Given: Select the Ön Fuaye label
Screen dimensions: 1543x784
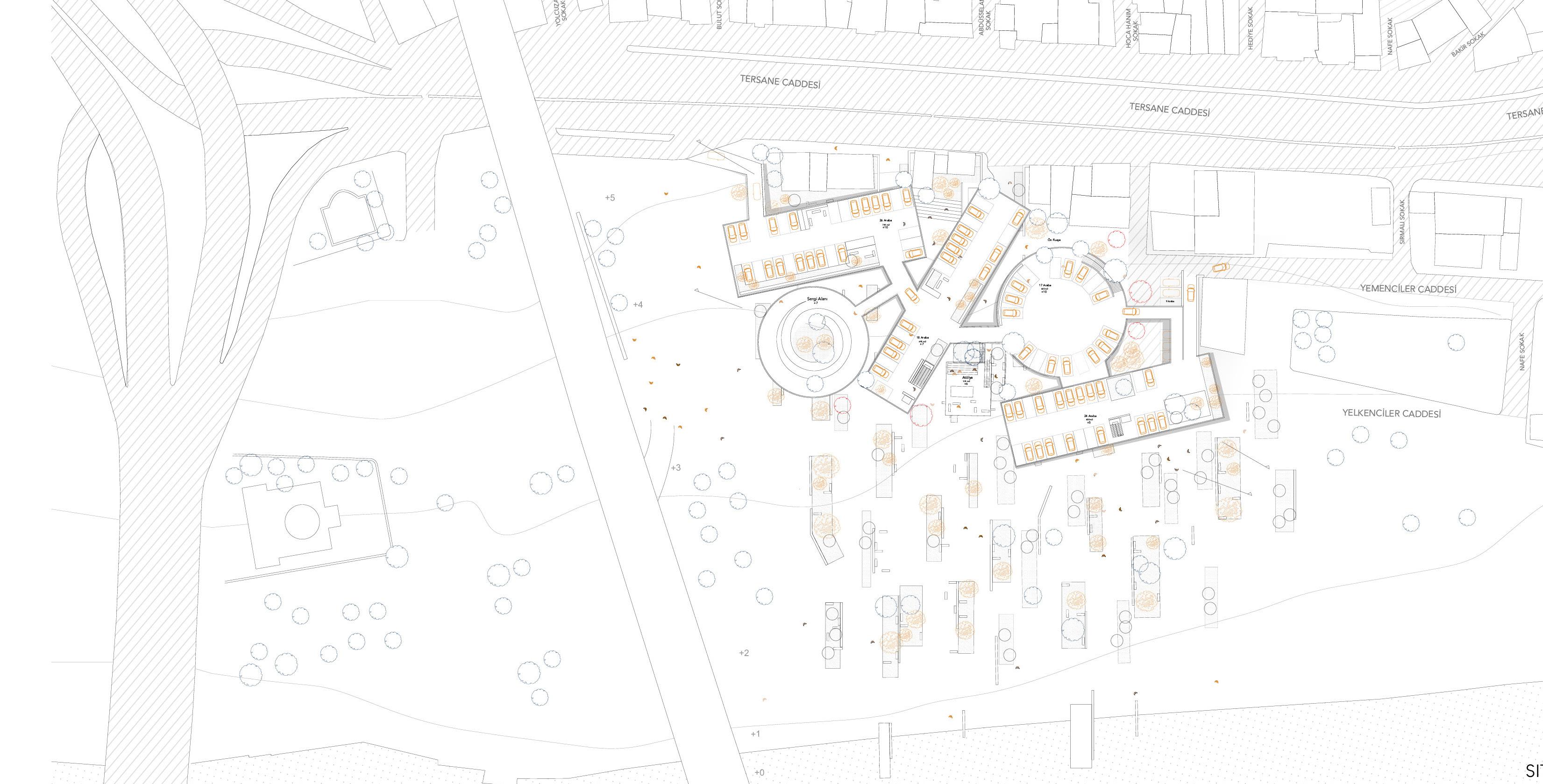Looking at the screenshot, I should point(1053,240).
